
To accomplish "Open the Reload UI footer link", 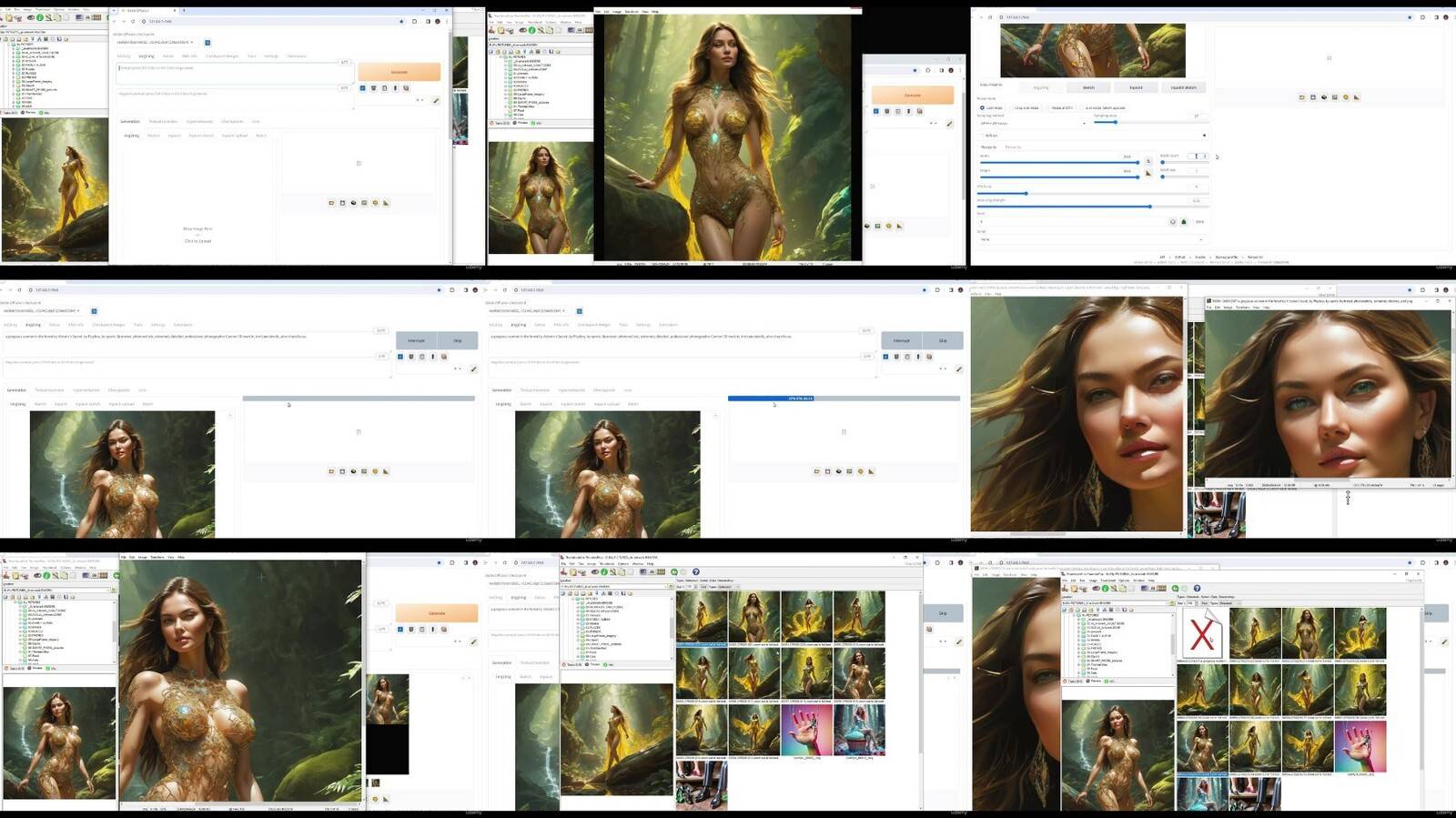I will tap(1255, 258).
